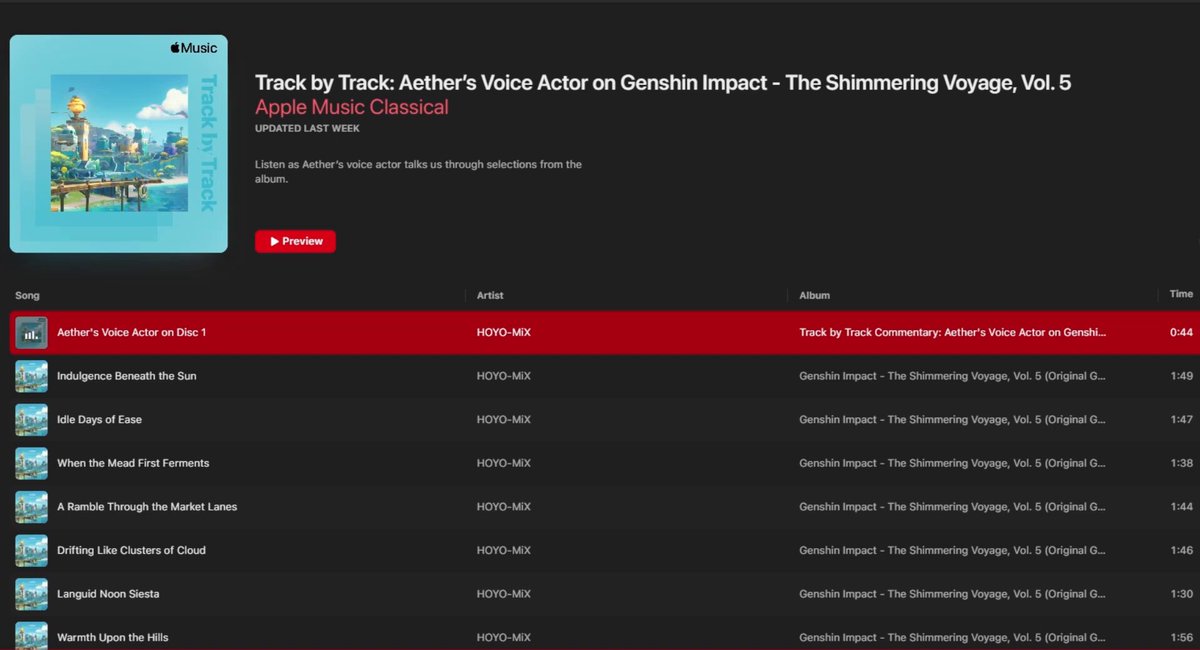
Task: Click the 1:47 track duration
Action: (1182, 420)
